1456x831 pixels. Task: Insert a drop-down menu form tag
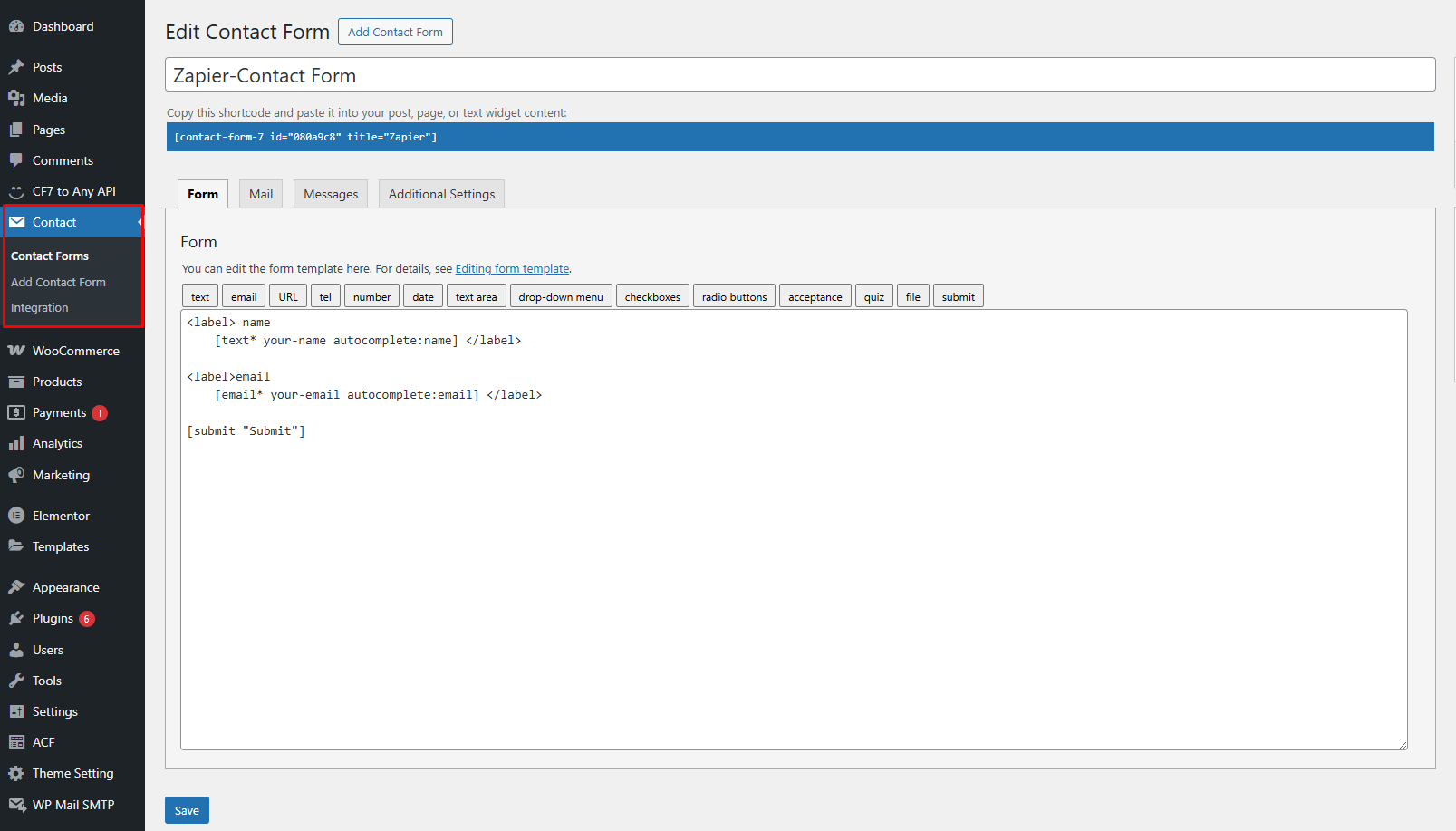click(x=560, y=296)
